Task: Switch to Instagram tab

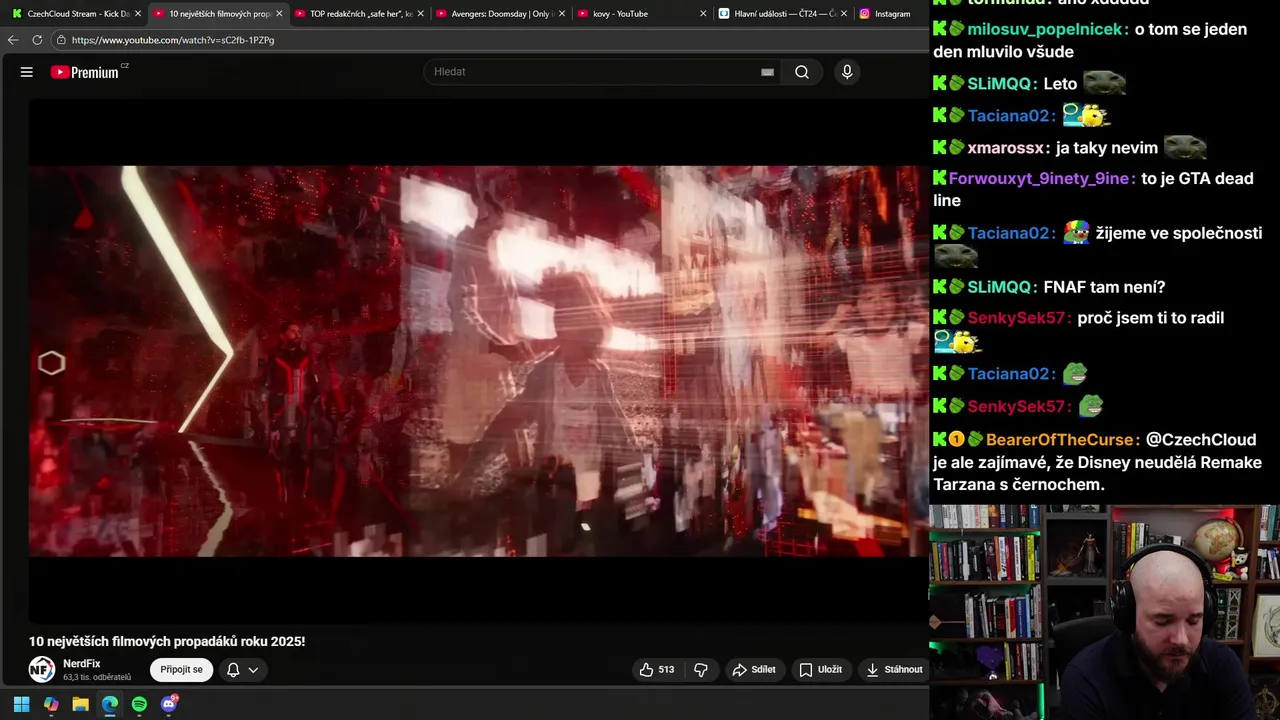Action: point(892,14)
